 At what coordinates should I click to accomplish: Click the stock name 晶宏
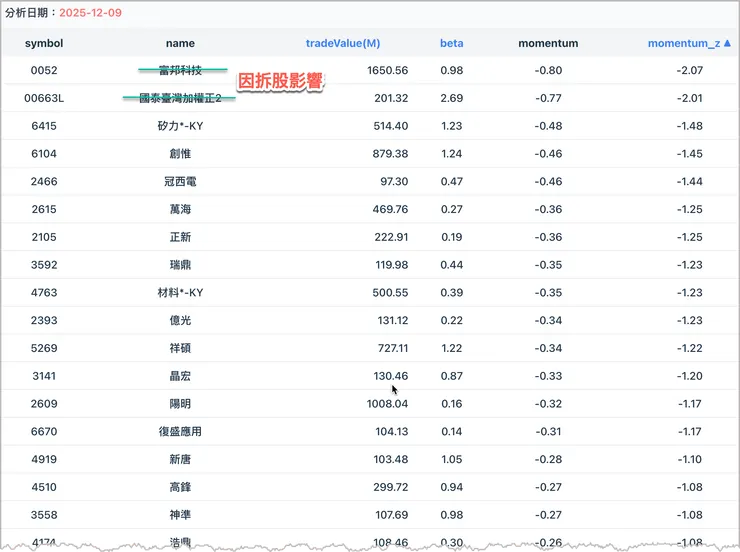[x=180, y=376]
